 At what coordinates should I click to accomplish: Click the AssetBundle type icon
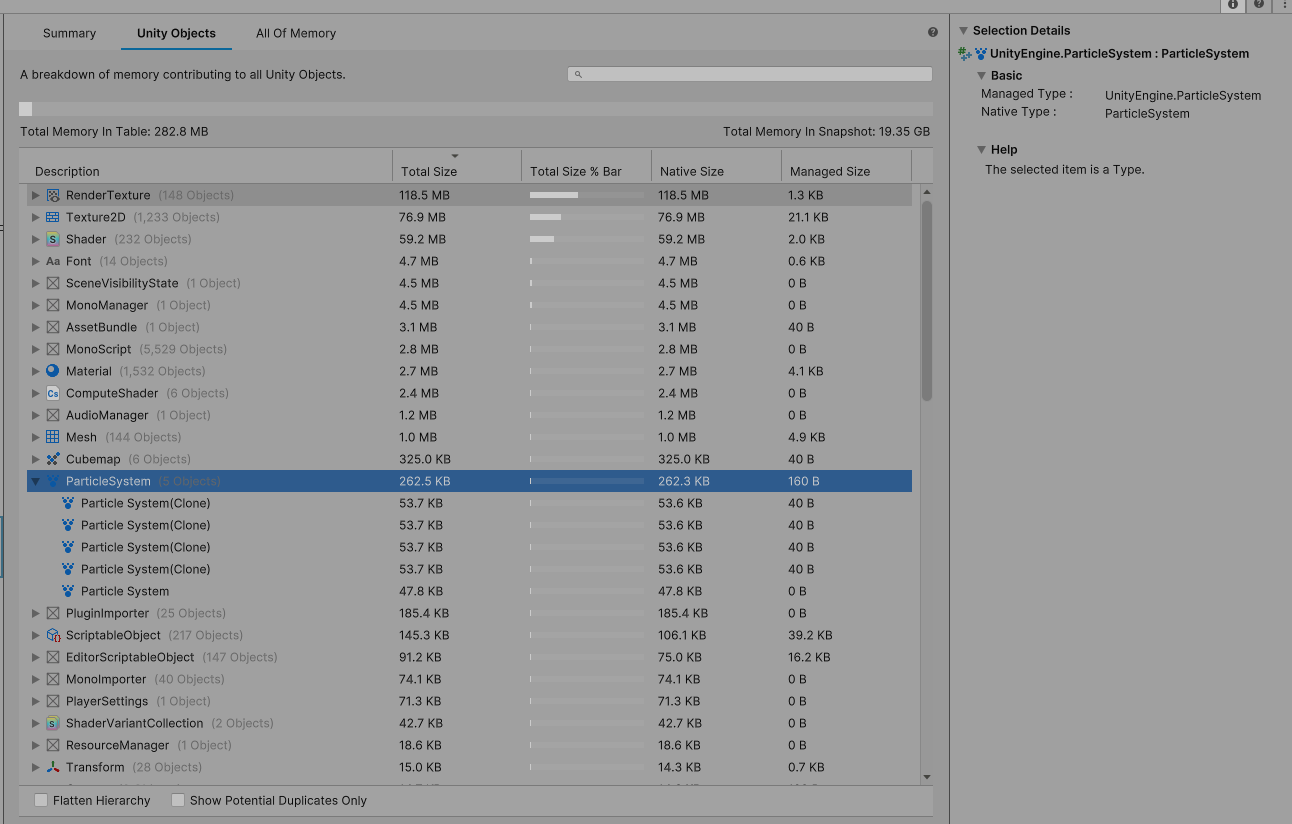[x=53, y=327]
